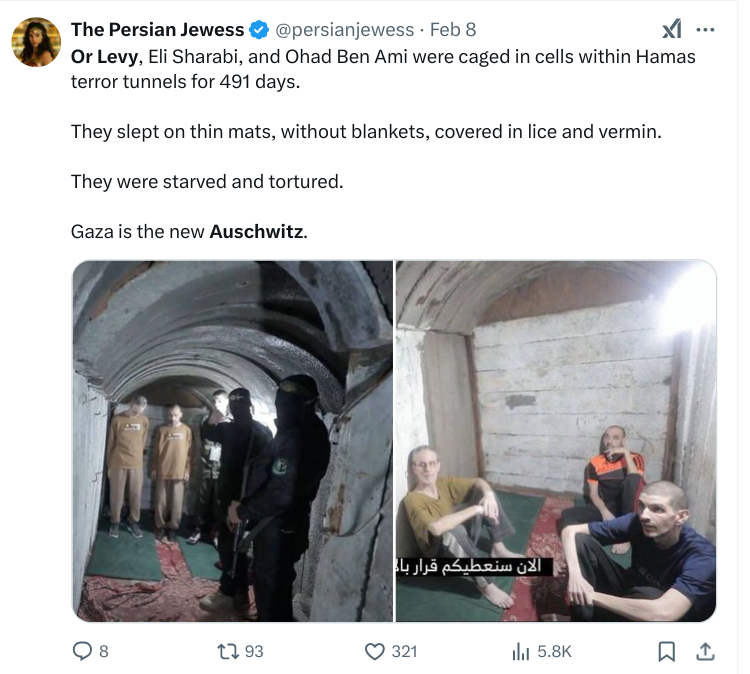Click the 5.8K views count

click(x=554, y=652)
